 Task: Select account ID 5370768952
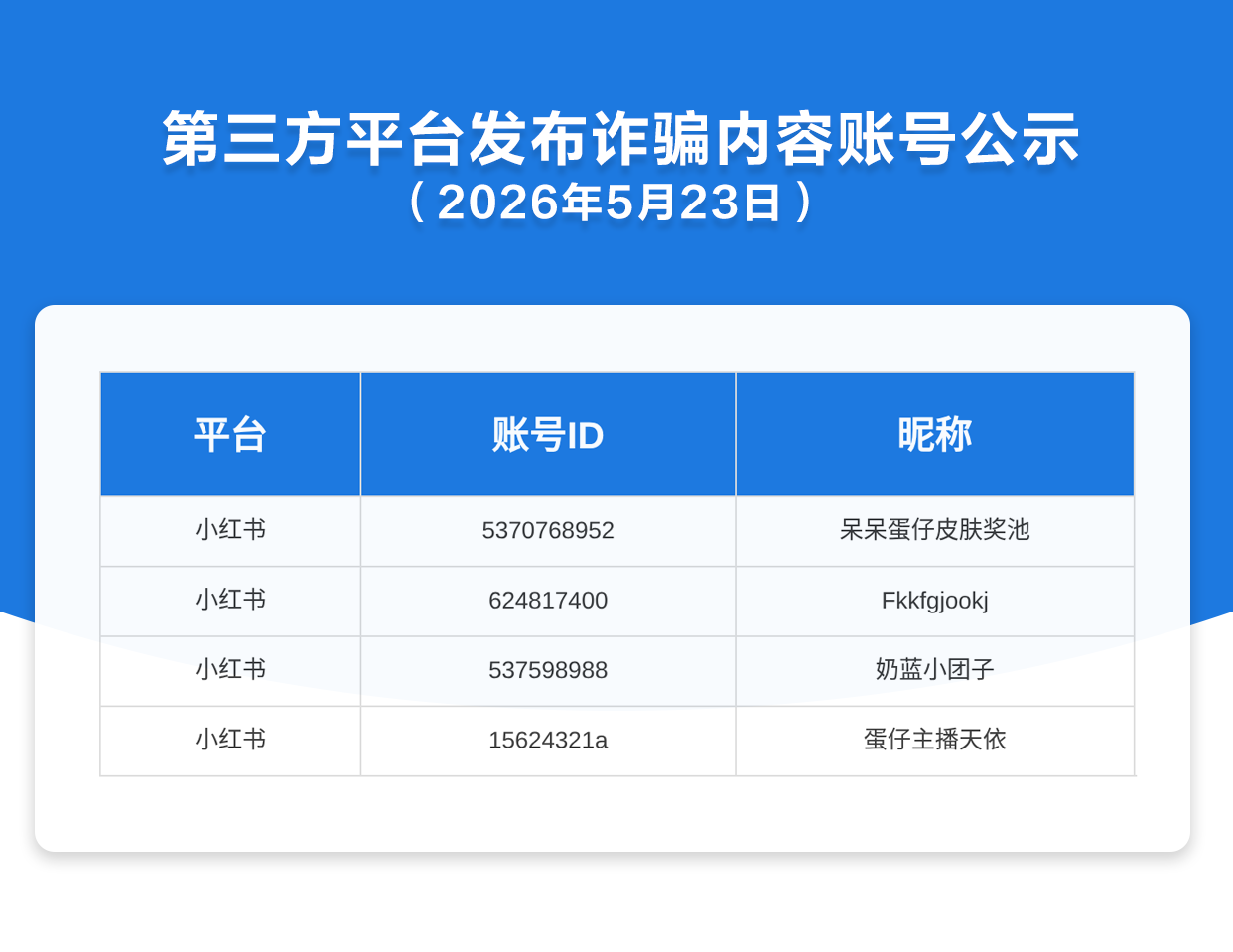tap(548, 530)
